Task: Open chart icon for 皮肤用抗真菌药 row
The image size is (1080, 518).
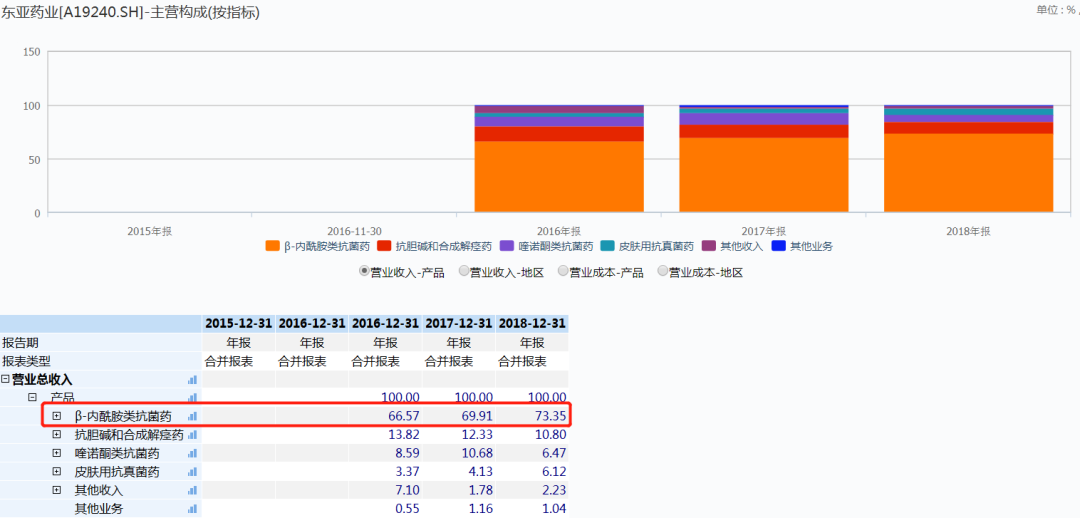Action: click(192, 472)
